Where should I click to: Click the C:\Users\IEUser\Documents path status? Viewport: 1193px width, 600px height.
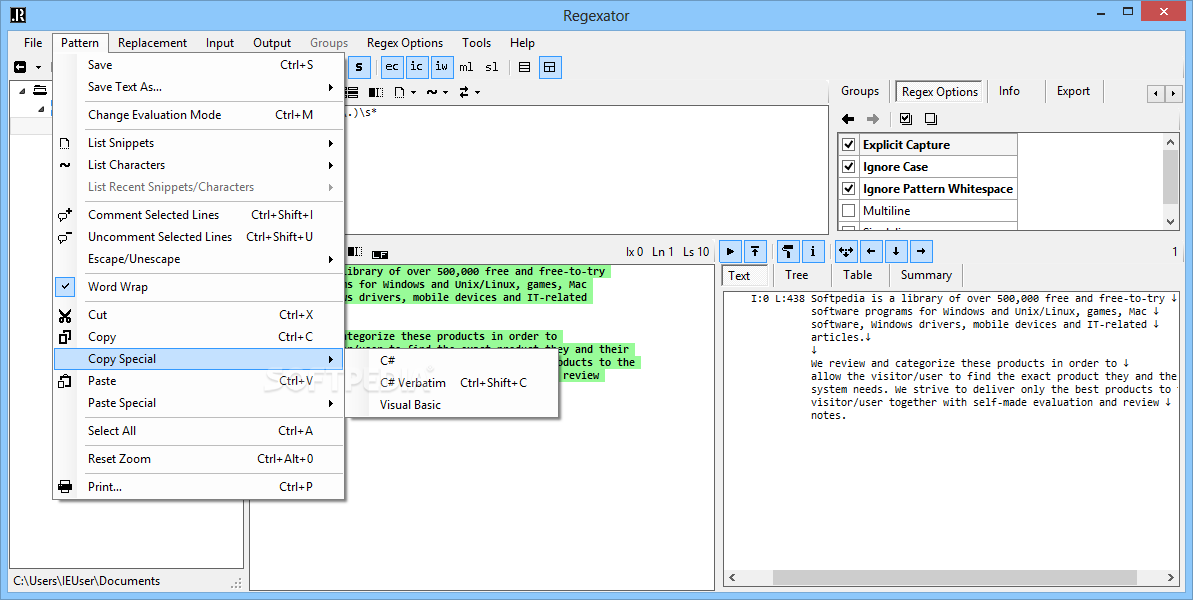87,581
